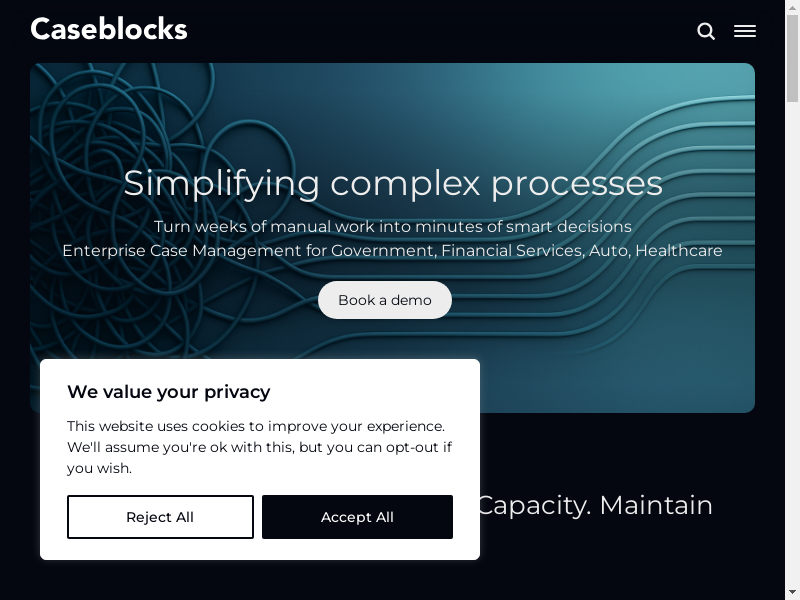Click the word "Healthcare" in the hero
Image resolution: width=800 pixels, height=600 pixels.
click(x=679, y=251)
